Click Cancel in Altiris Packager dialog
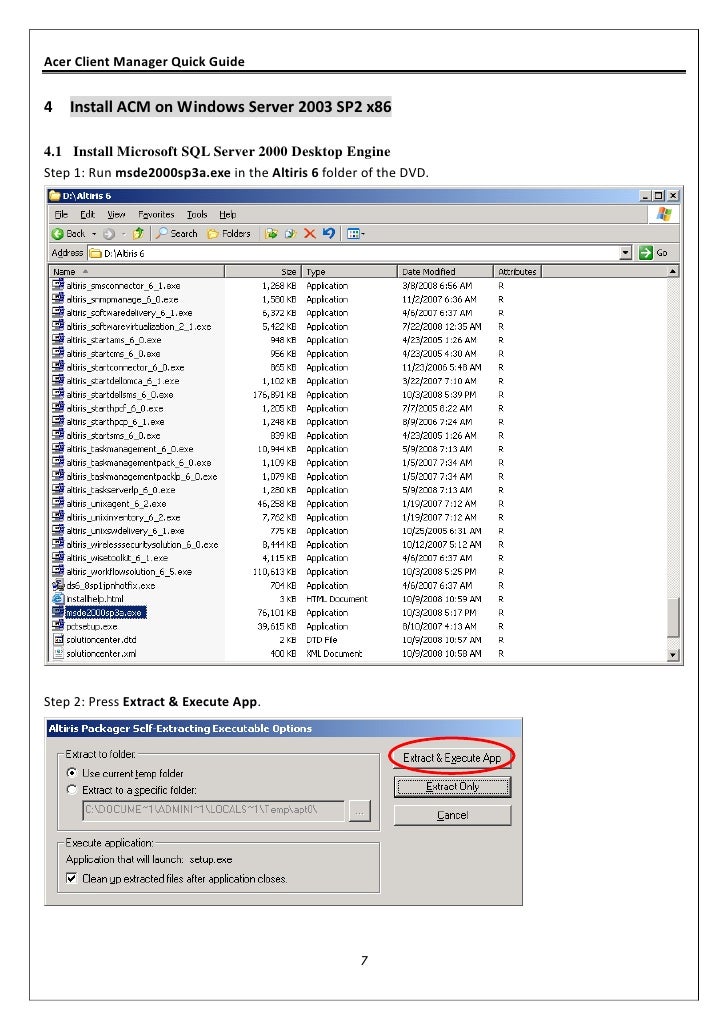 (452, 815)
